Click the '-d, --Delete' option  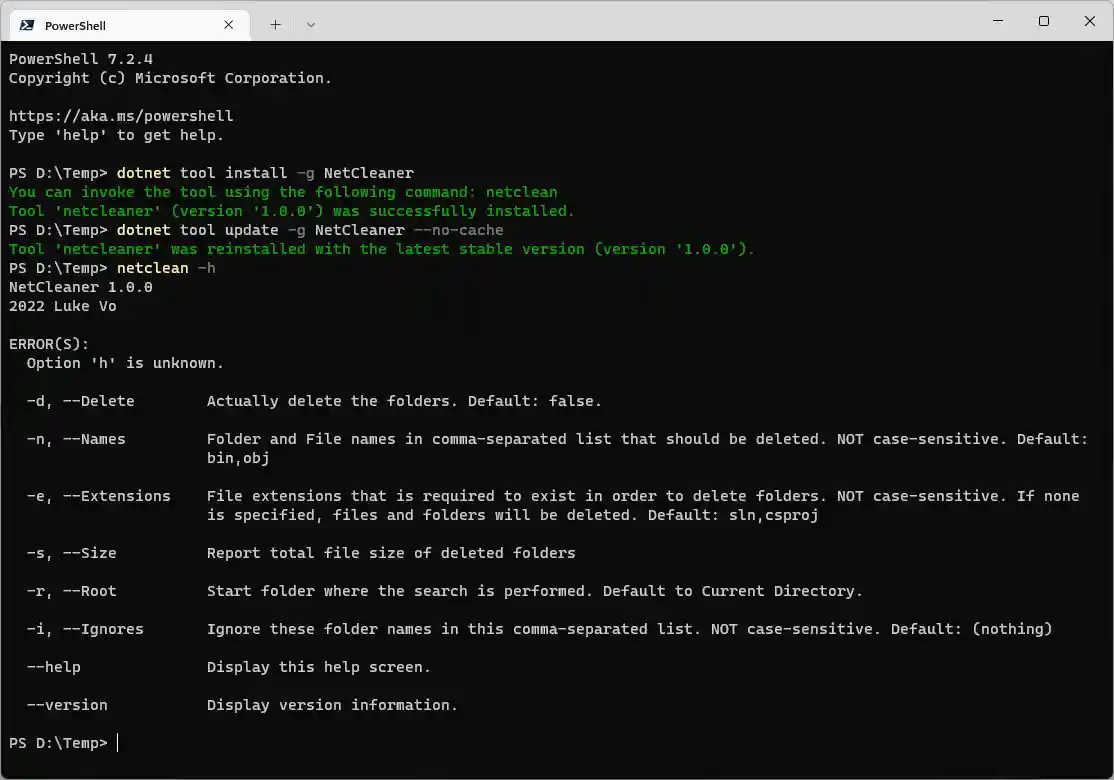click(80, 401)
